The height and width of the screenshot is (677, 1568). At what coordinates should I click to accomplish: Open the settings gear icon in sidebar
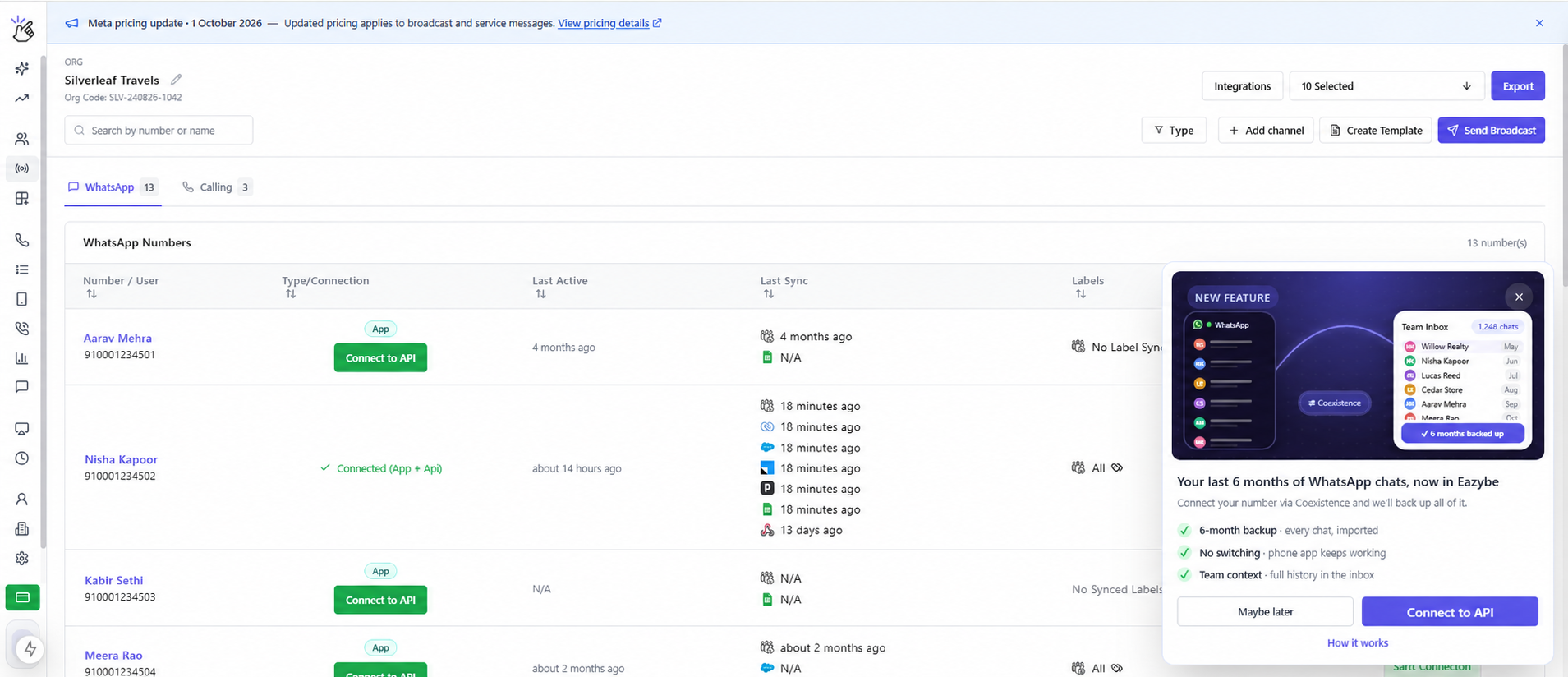click(x=22, y=558)
